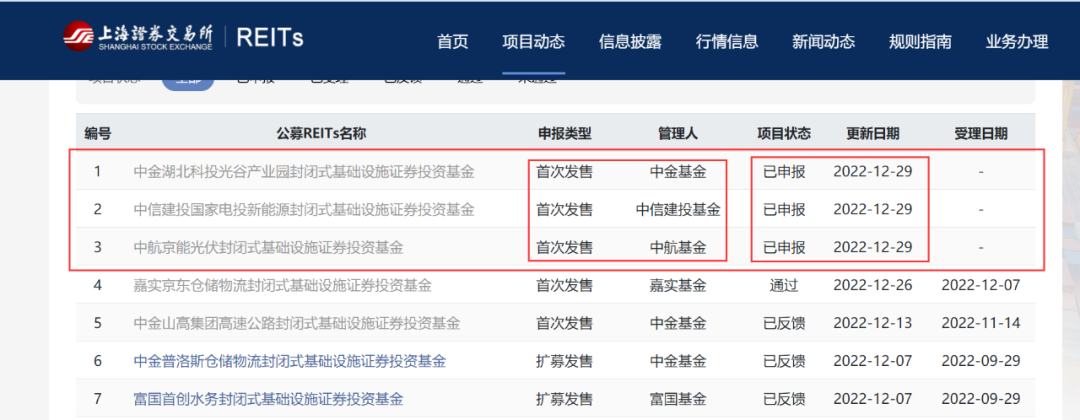Click row number 1 cell

coord(98,171)
